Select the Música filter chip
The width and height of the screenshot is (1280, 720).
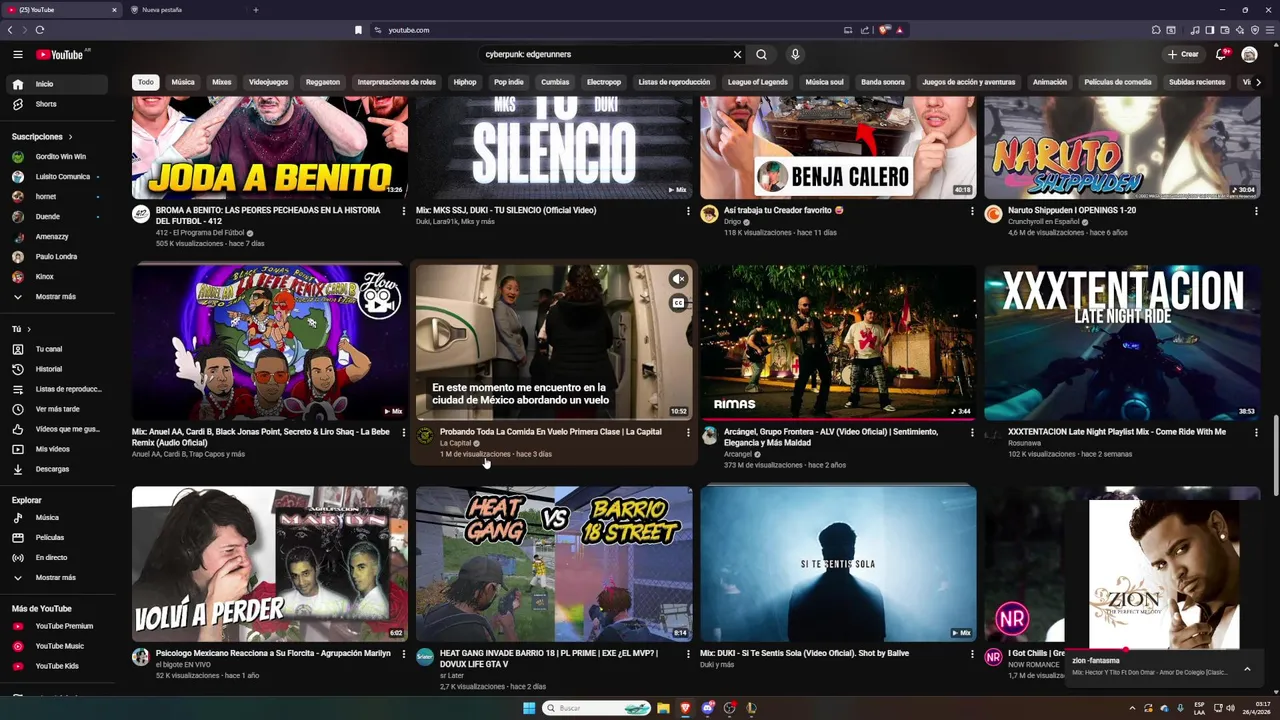(x=183, y=82)
